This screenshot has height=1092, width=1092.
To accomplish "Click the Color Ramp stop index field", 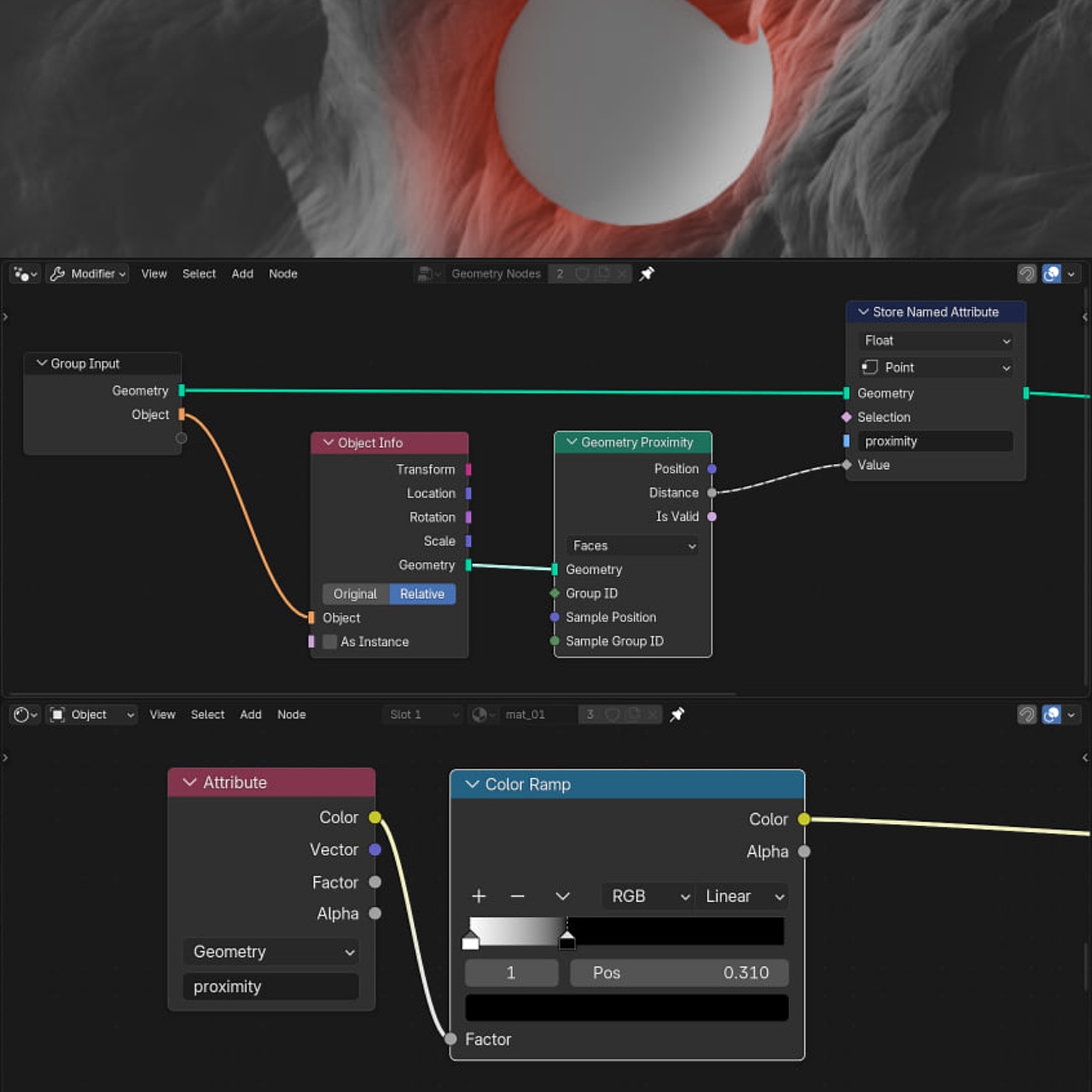I will point(512,973).
